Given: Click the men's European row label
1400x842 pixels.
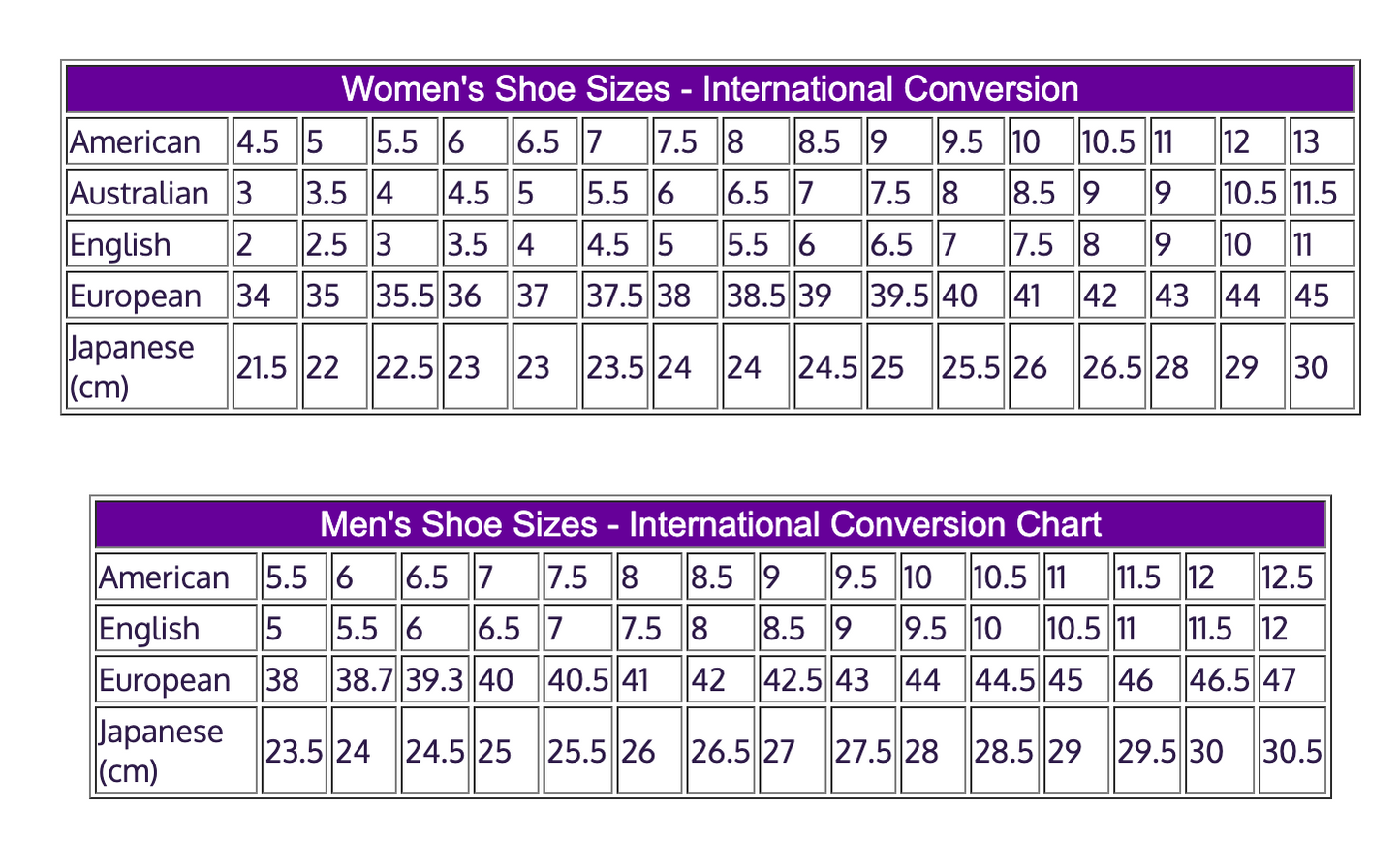Looking at the screenshot, I should click(x=165, y=680).
